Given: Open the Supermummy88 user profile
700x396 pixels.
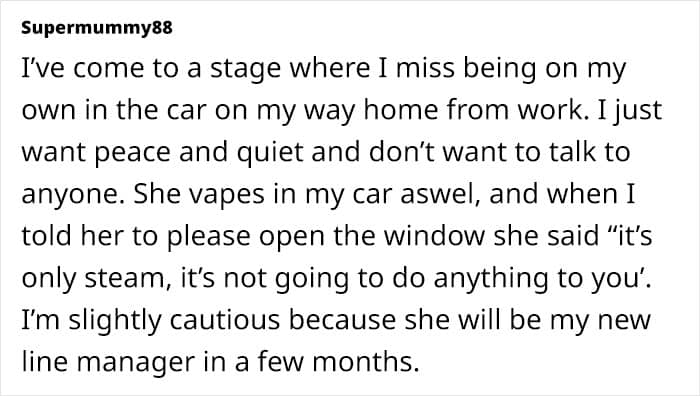Looking at the screenshot, I should pos(97,28).
